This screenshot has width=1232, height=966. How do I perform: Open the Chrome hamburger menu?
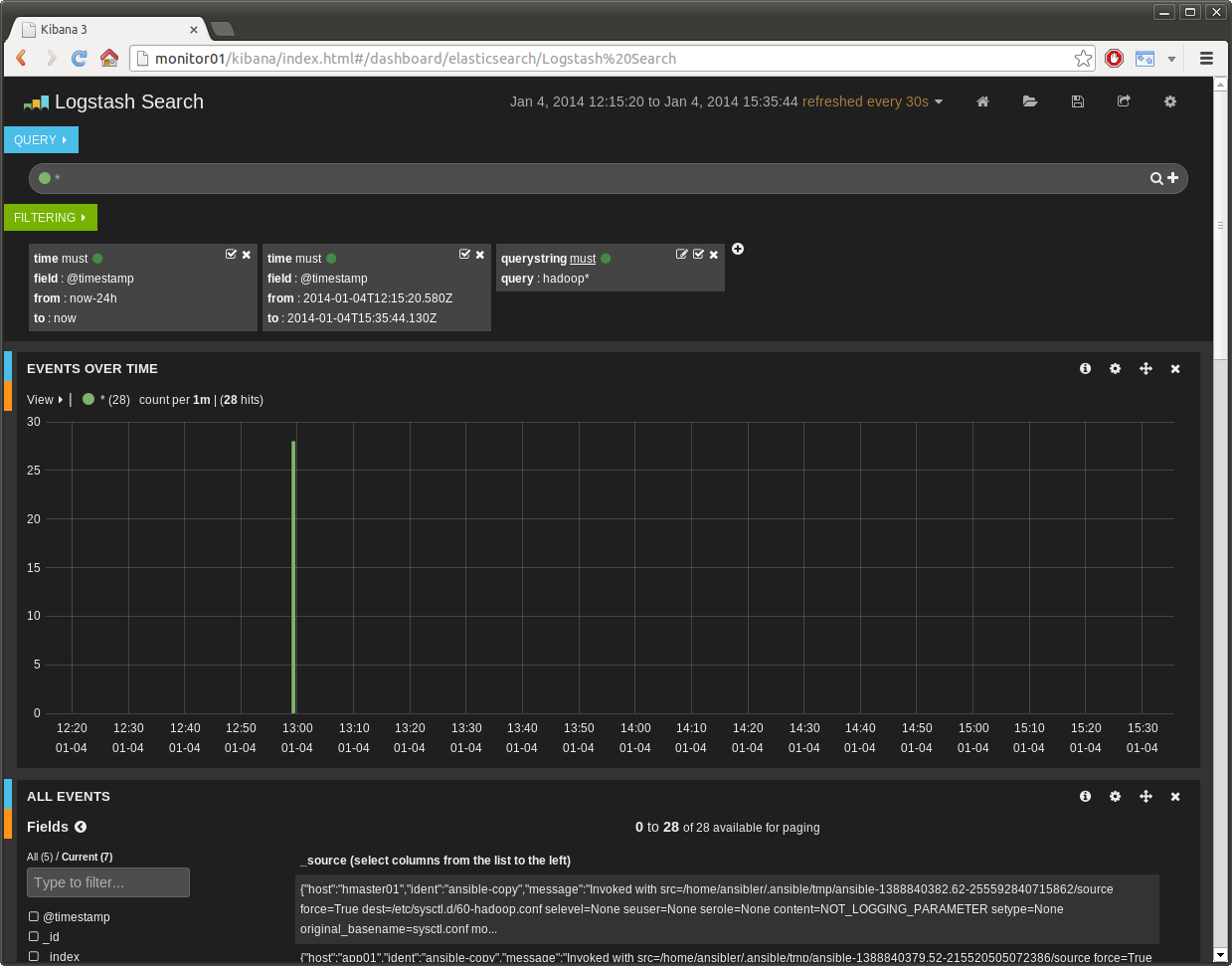[1206, 59]
